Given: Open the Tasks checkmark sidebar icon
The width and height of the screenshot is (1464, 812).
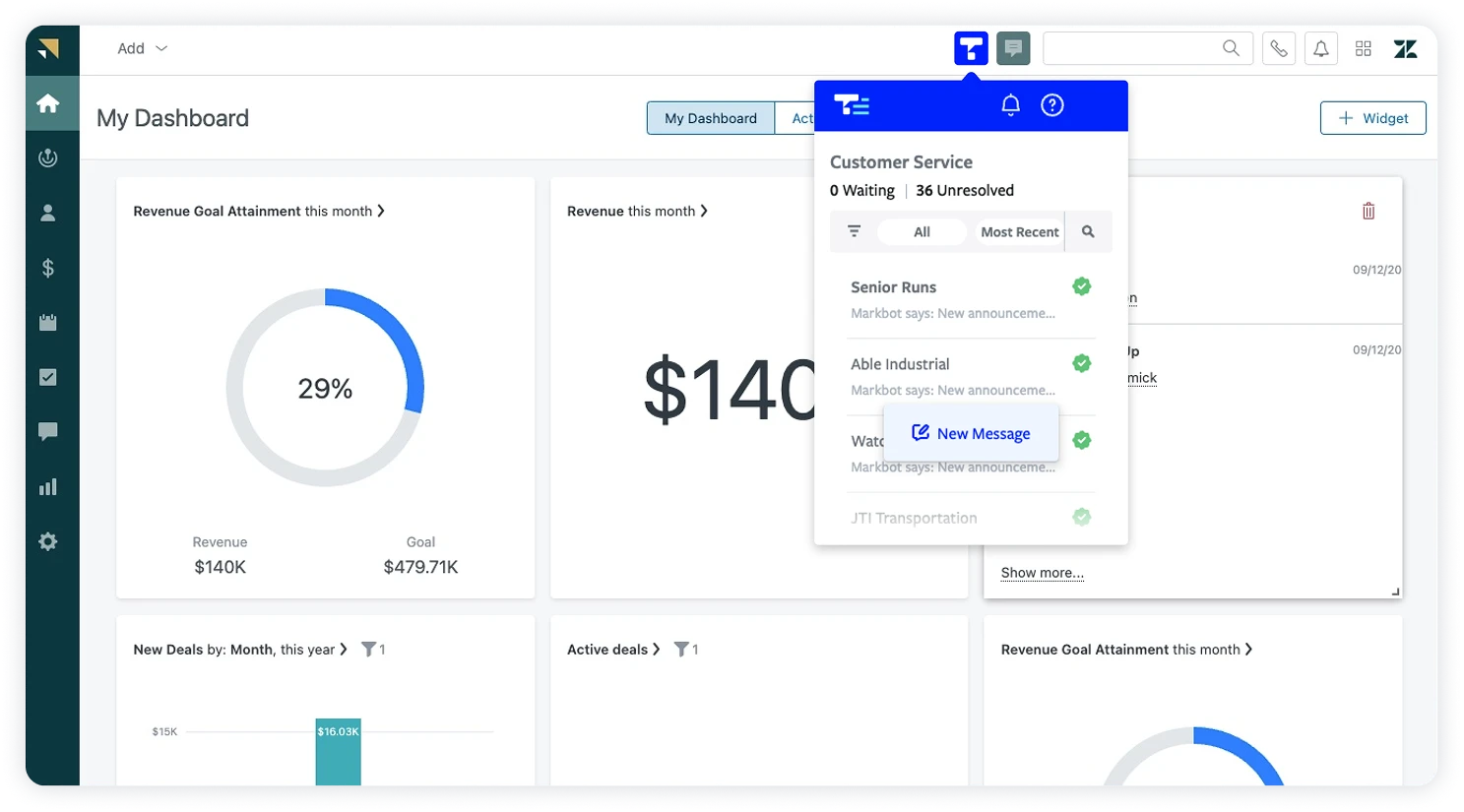Looking at the screenshot, I should click(x=48, y=377).
